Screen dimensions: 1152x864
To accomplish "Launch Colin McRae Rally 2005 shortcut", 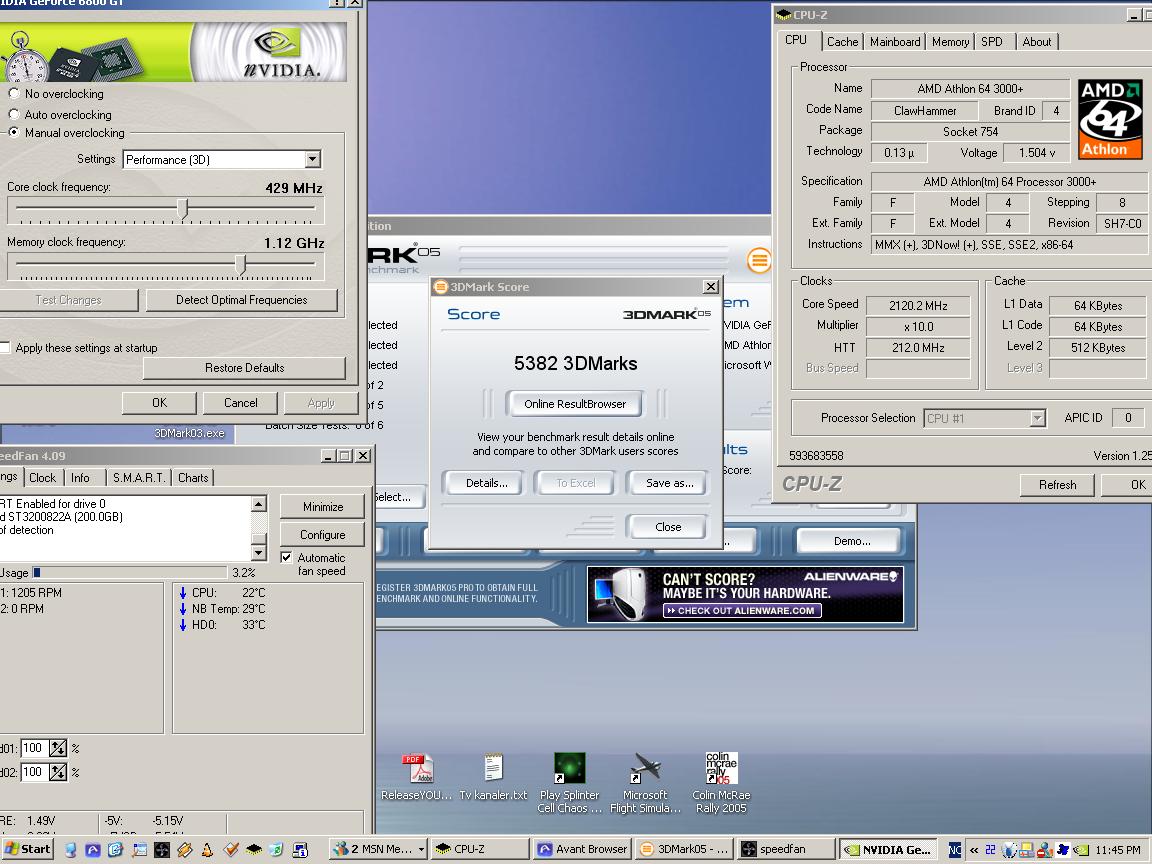I will pos(721,783).
